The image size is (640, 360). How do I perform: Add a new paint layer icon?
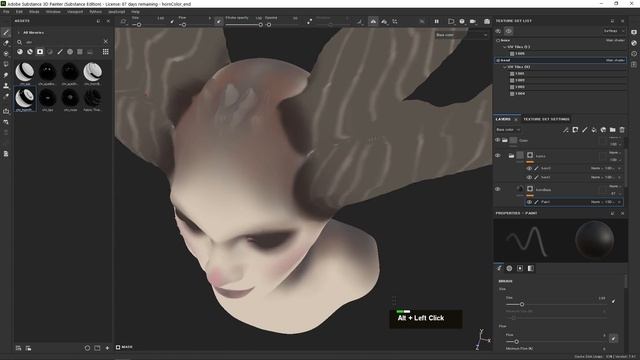click(x=584, y=130)
